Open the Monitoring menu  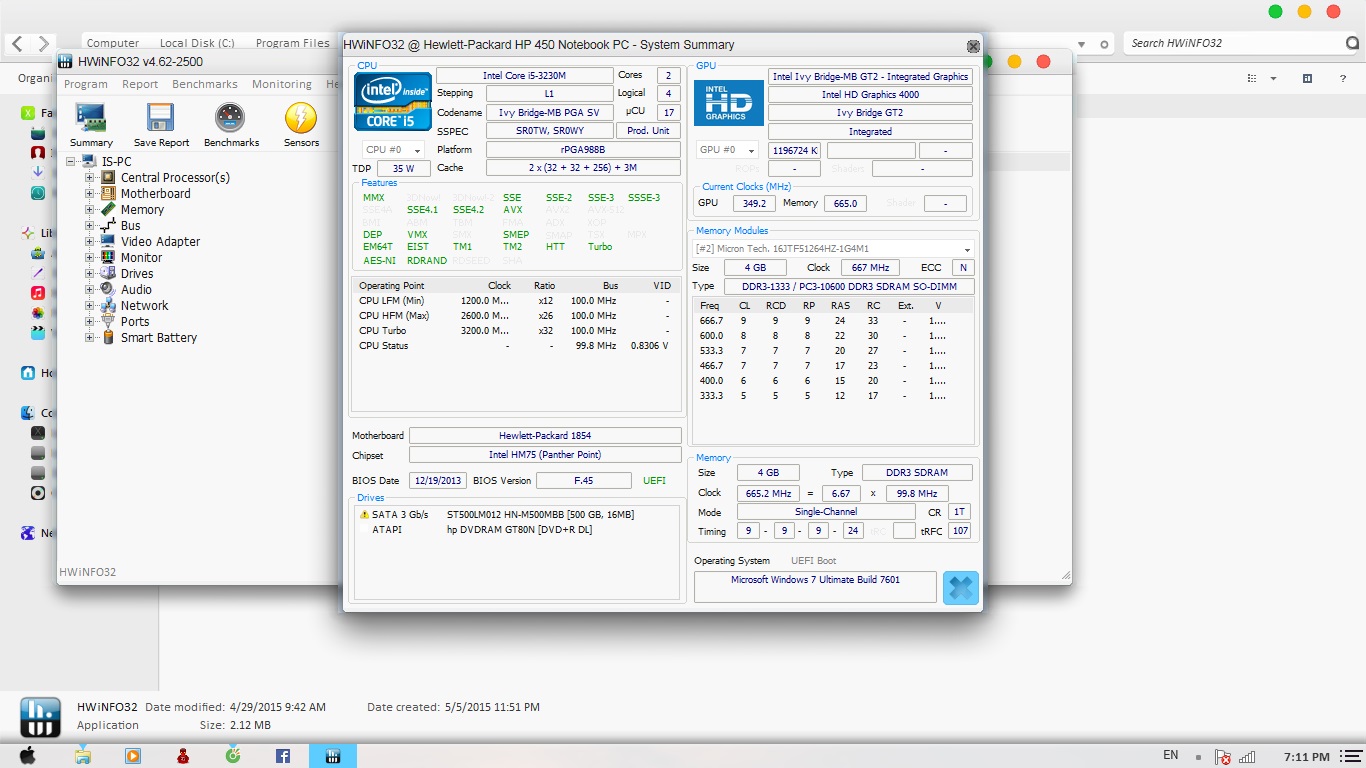point(282,84)
